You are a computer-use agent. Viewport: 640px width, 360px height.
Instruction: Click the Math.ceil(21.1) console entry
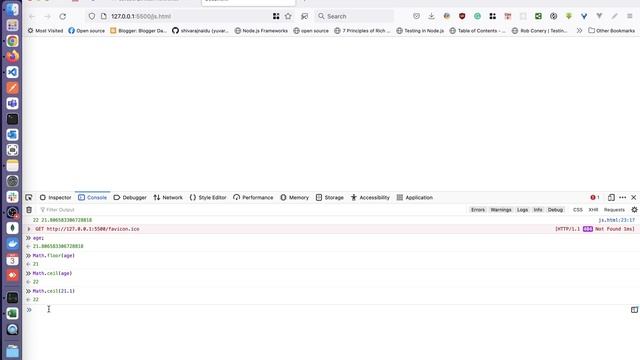point(53,291)
